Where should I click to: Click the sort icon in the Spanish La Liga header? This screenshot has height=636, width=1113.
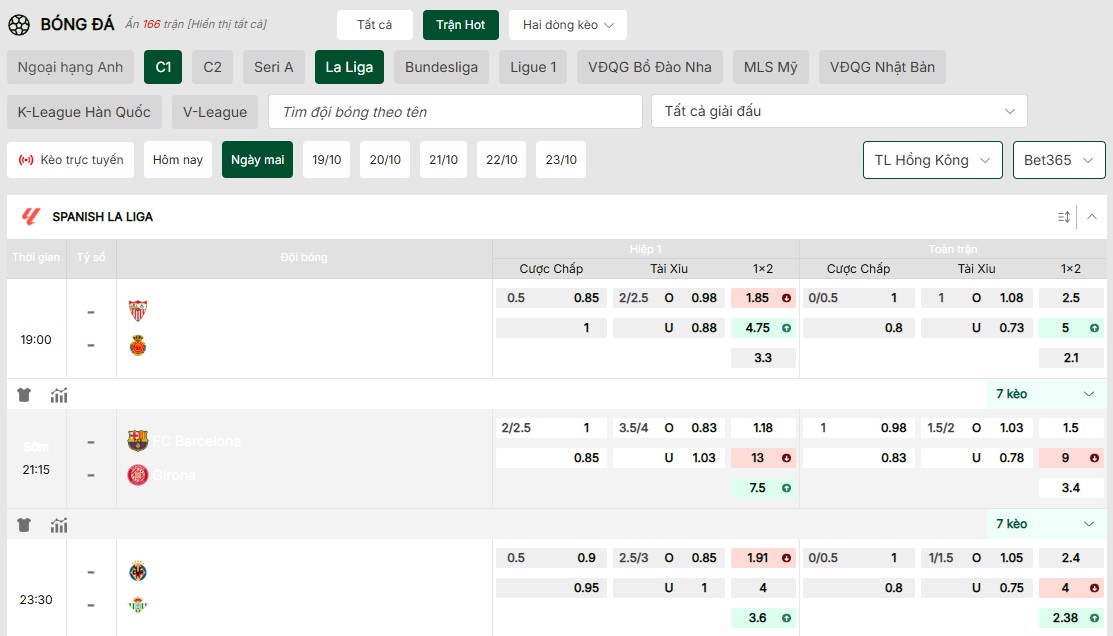pos(1064,217)
